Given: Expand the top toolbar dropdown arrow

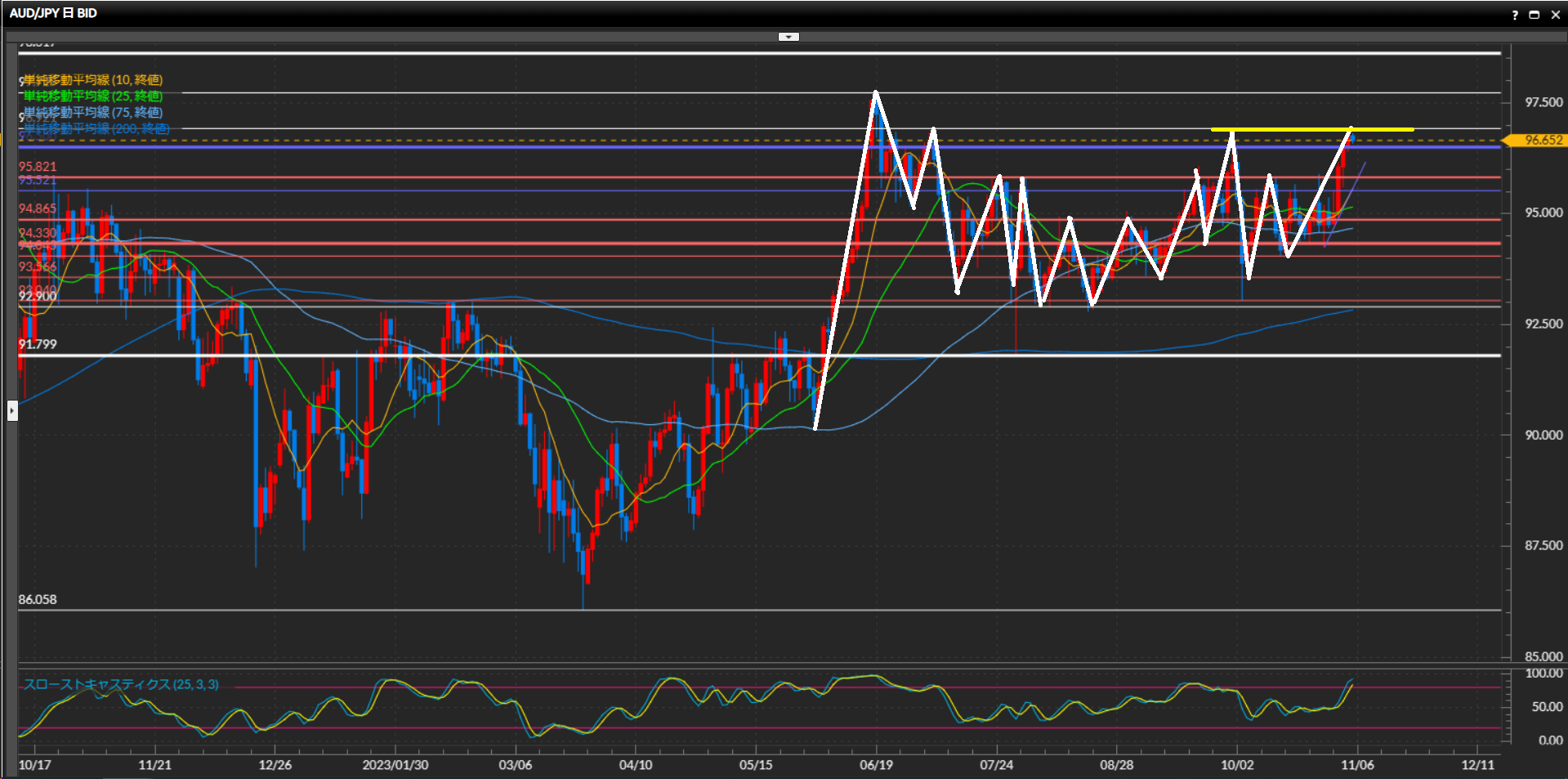Looking at the screenshot, I should [x=788, y=37].
